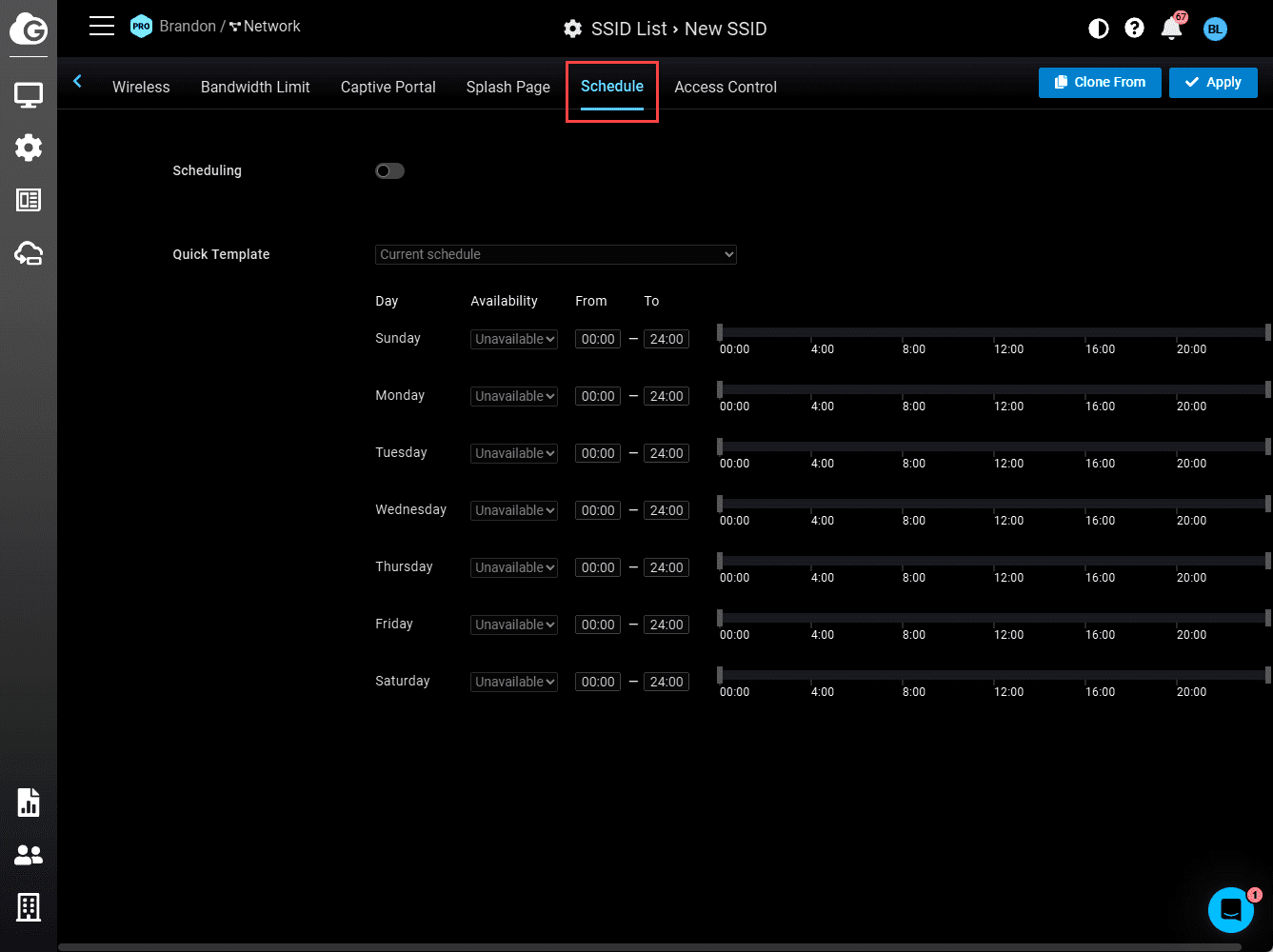Click the Grandstream G logo
This screenshot has height=952, width=1273.
point(29,28)
